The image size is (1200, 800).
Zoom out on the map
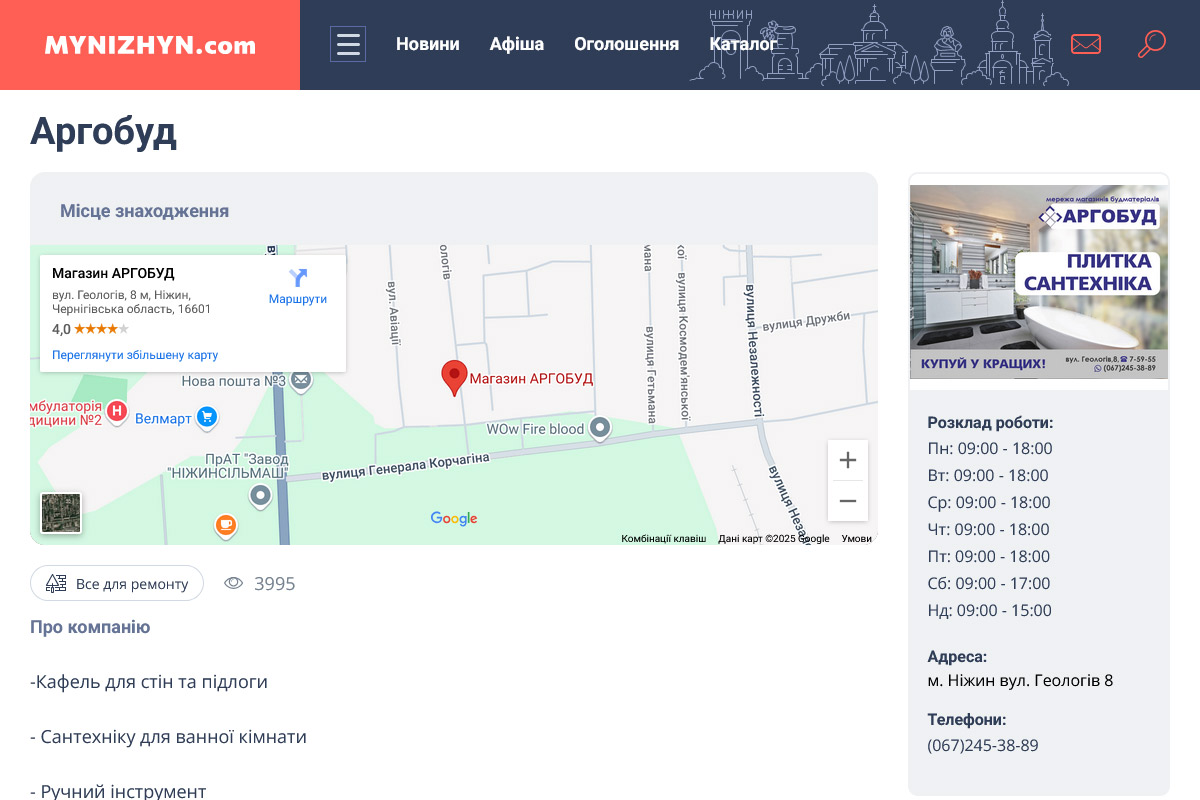[x=847, y=501]
